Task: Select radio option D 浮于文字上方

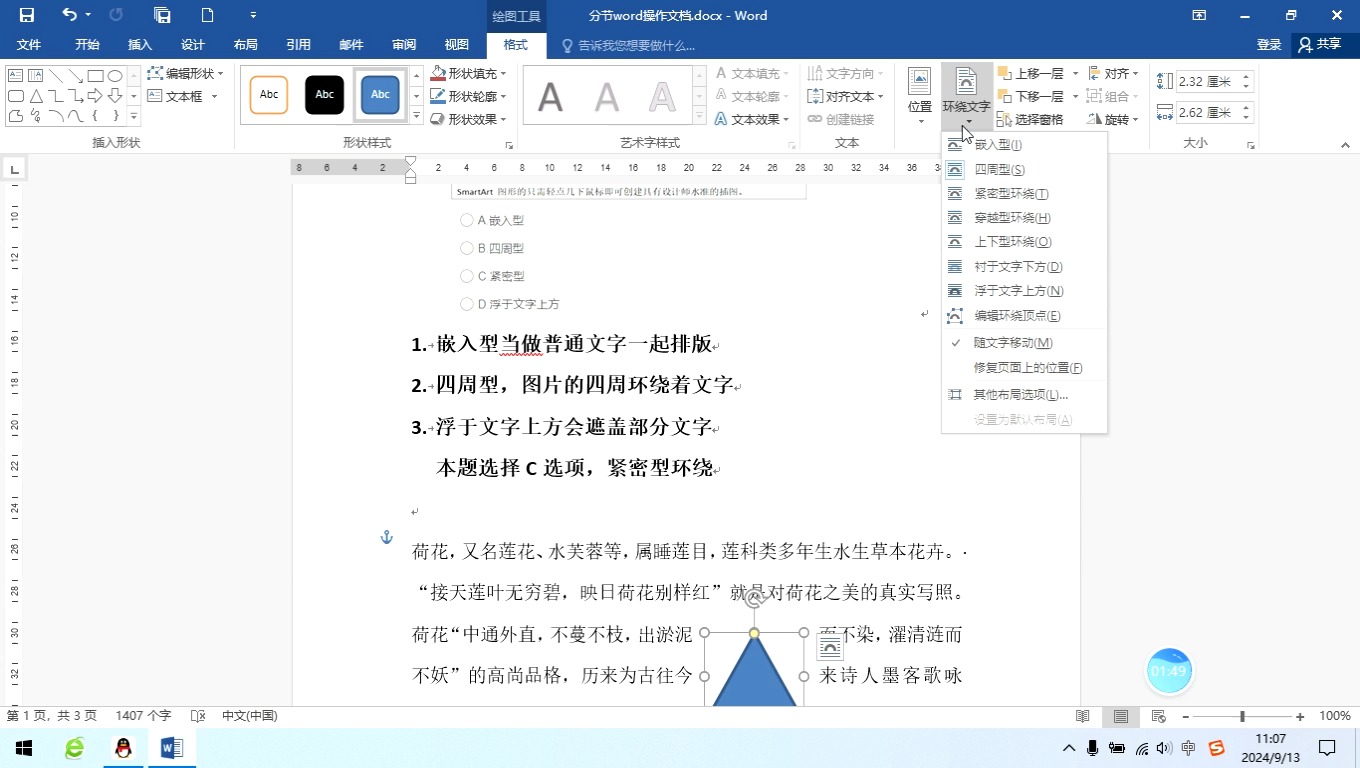Action: [467, 304]
